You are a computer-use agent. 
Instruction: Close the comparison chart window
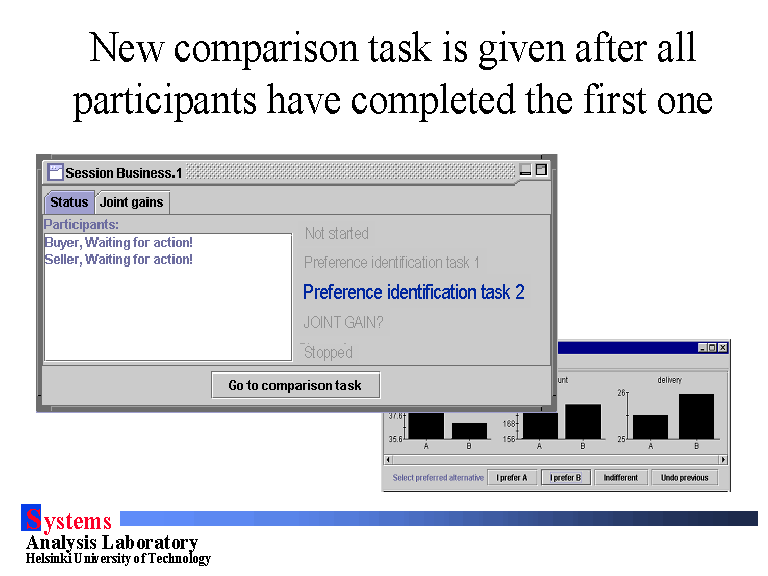pyautogui.click(x=723, y=347)
